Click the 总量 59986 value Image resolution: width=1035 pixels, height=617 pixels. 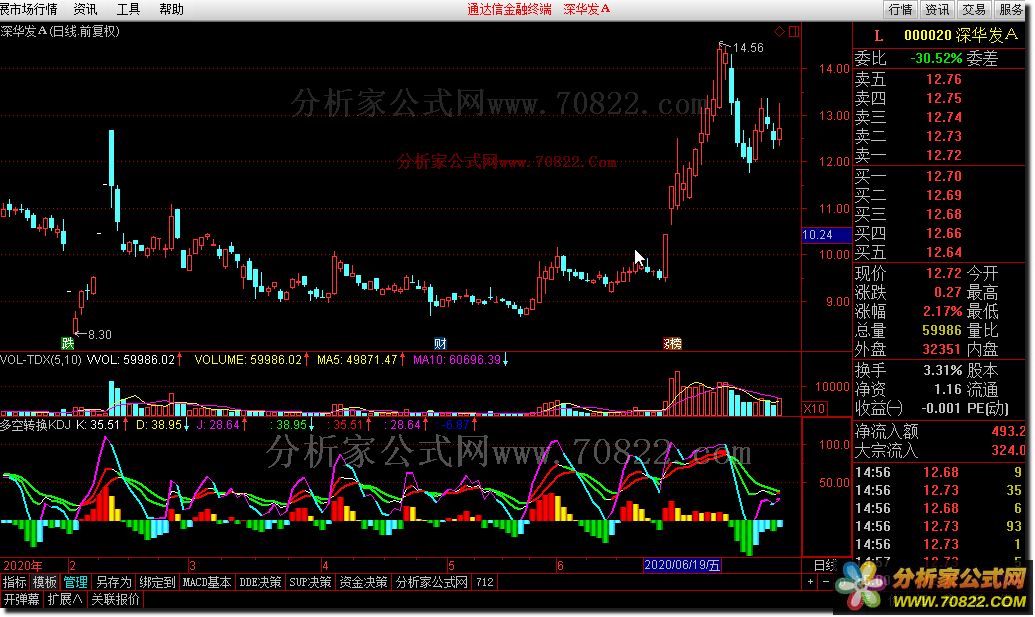tap(942, 330)
